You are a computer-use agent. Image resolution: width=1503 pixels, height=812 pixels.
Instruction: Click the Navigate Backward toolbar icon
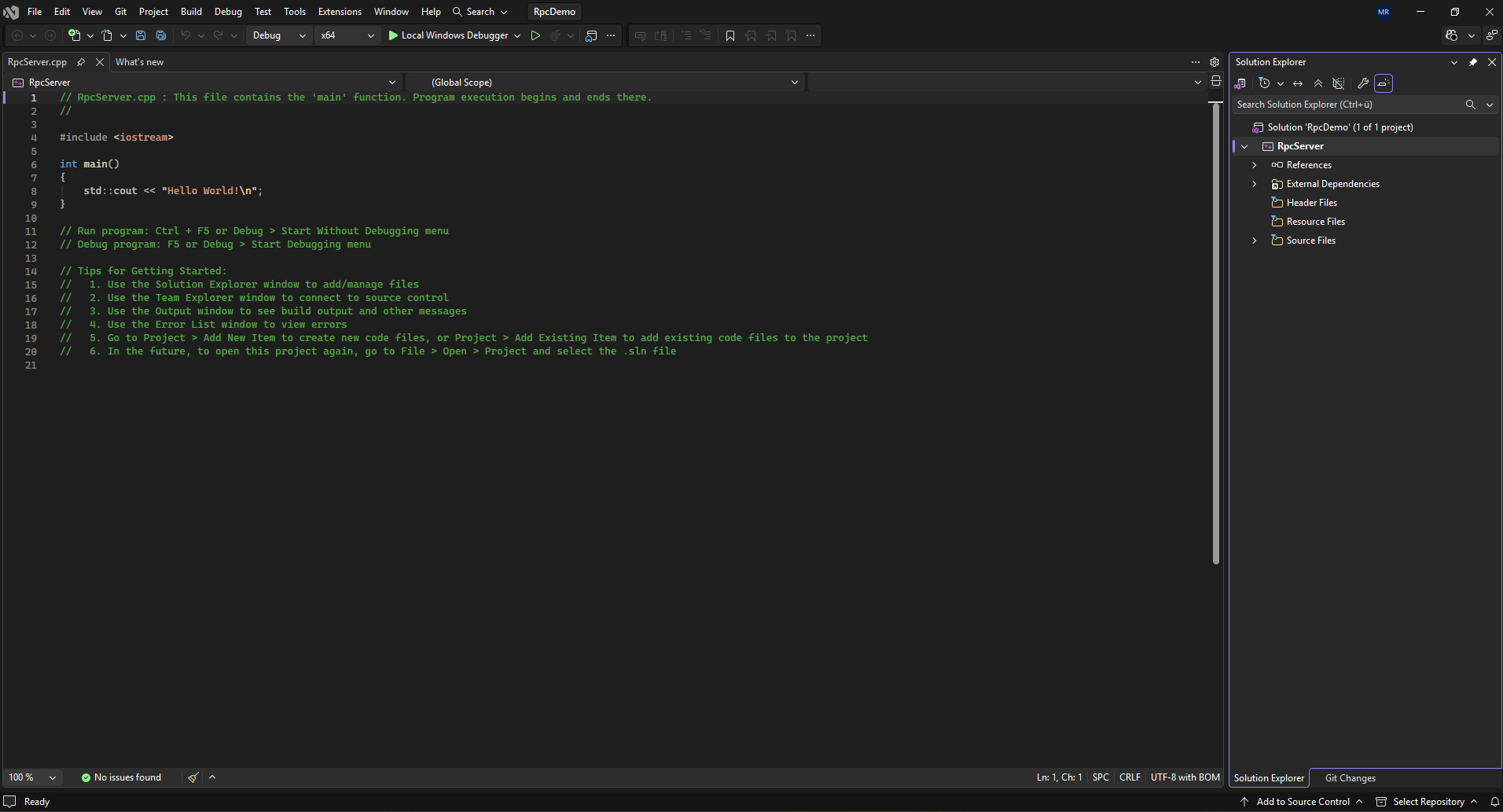[17, 35]
